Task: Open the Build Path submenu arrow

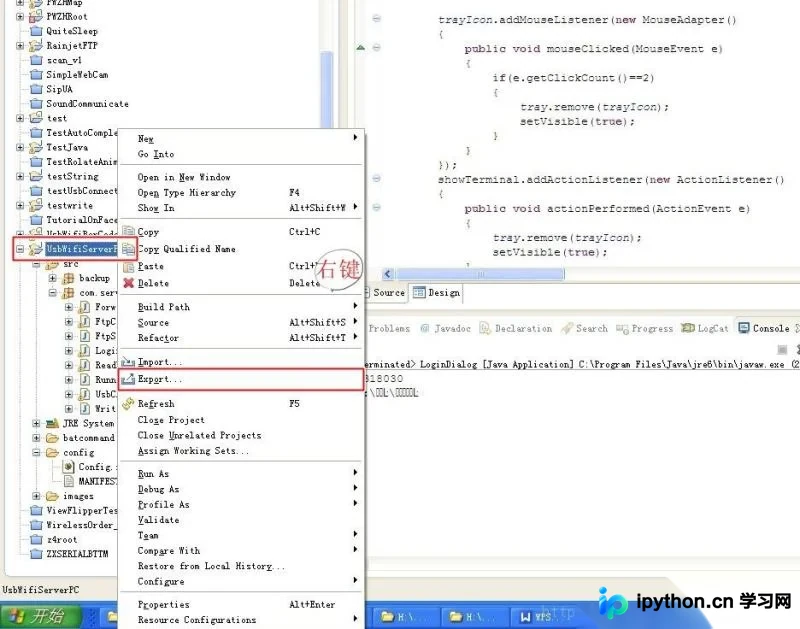Action: (x=355, y=306)
